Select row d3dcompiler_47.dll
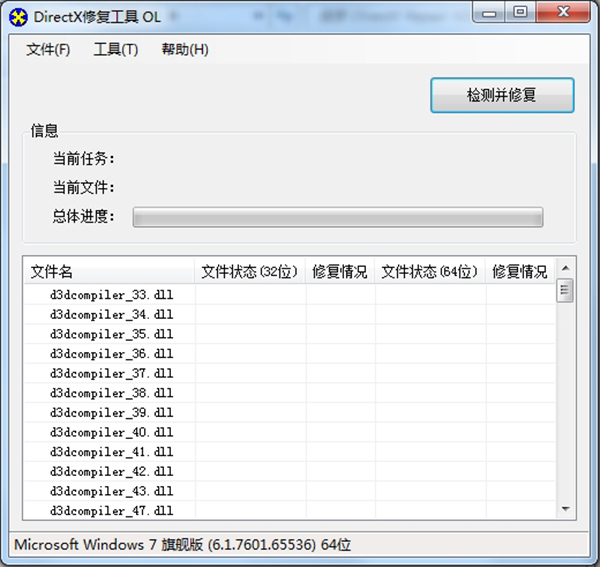Viewport: 600px width, 567px height. pos(290,510)
